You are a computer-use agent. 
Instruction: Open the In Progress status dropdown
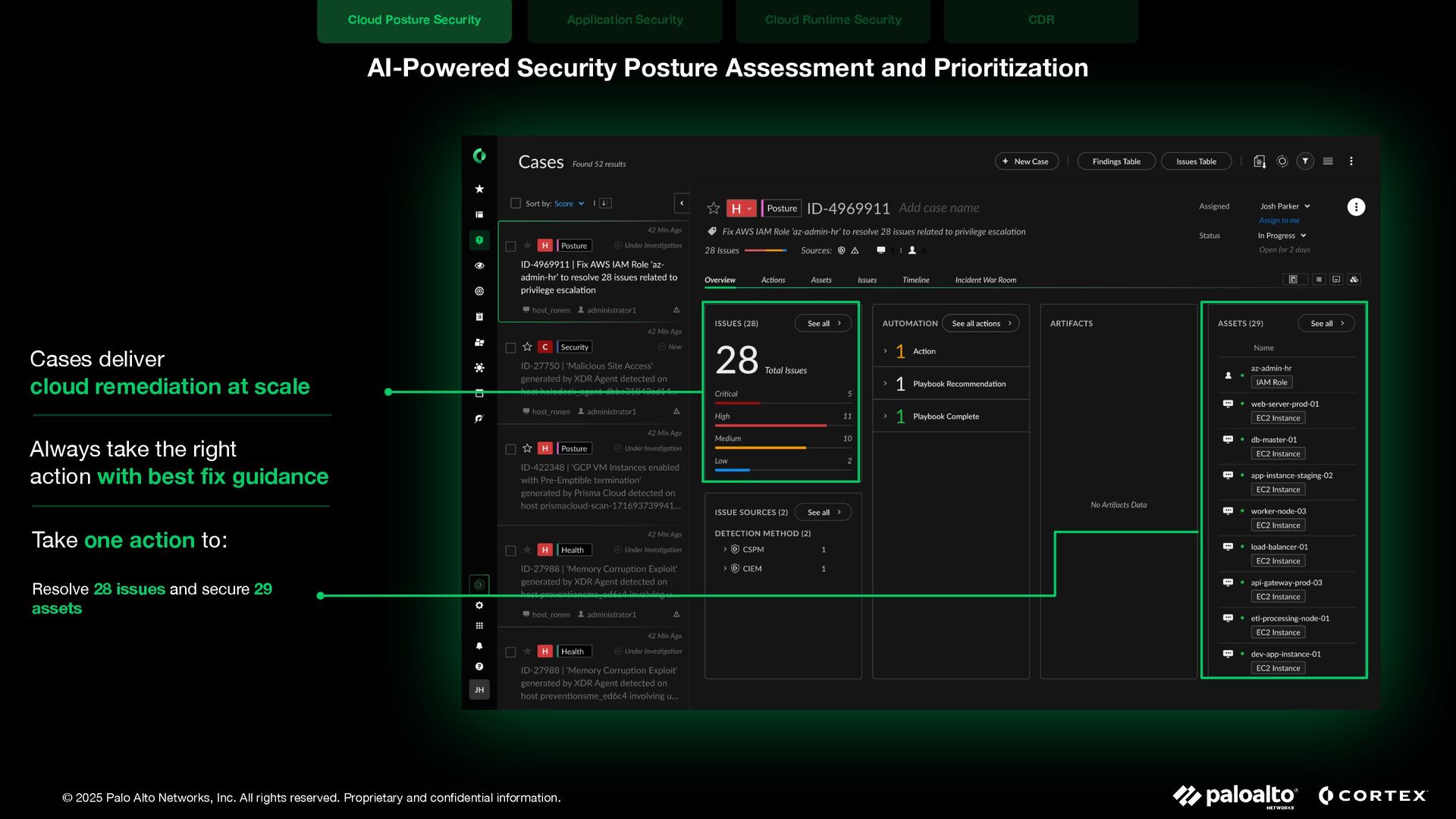click(1282, 236)
